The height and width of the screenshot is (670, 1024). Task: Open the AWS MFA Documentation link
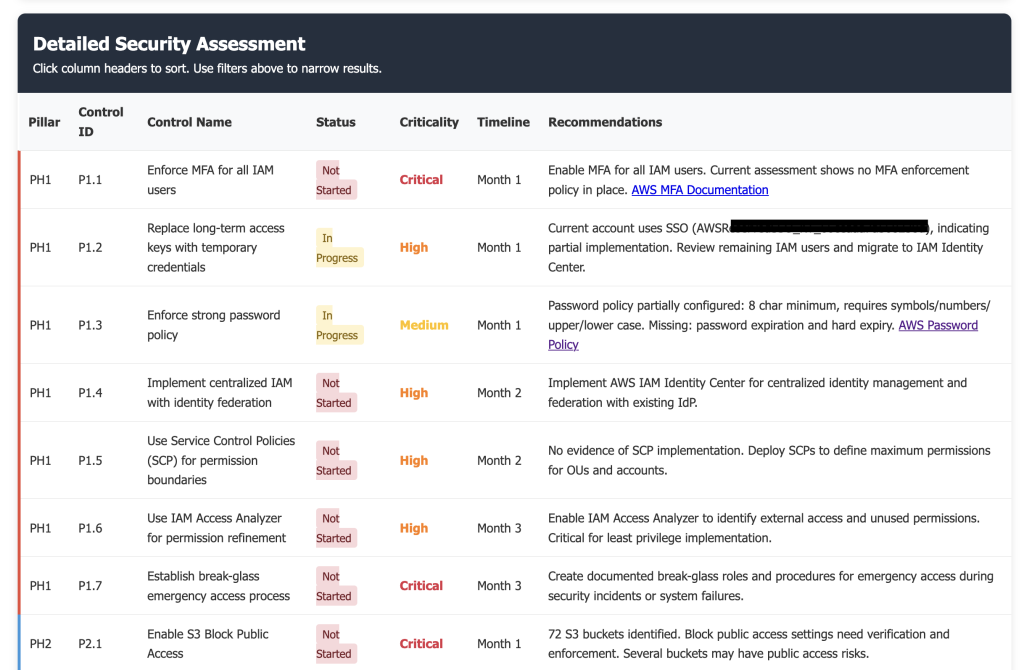click(x=699, y=190)
